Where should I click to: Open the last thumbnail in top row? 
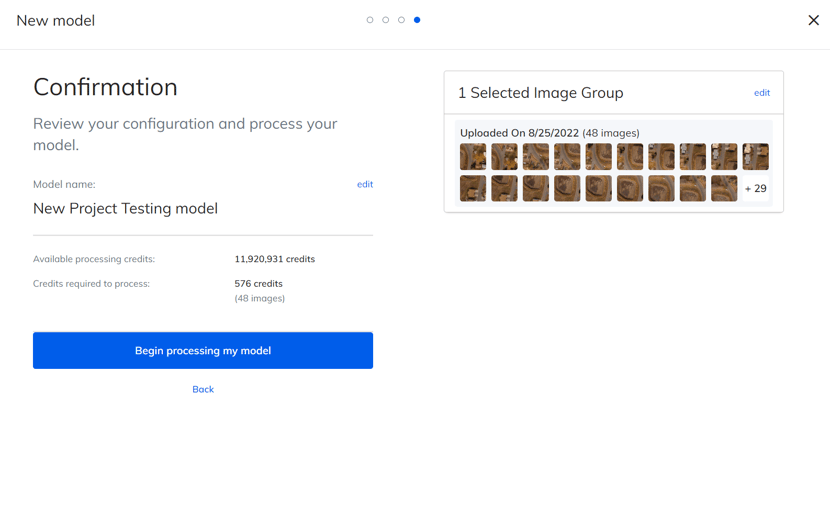click(755, 157)
